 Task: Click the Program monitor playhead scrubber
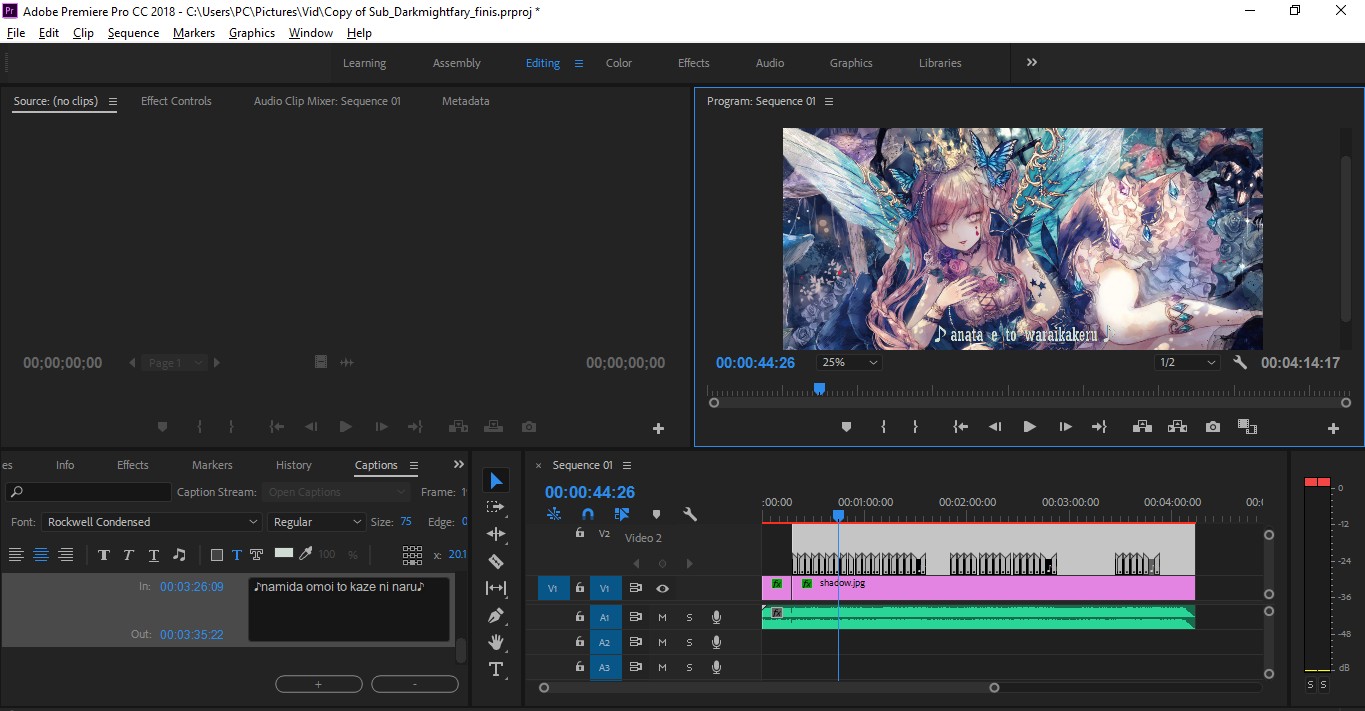(x=819, y=388)
